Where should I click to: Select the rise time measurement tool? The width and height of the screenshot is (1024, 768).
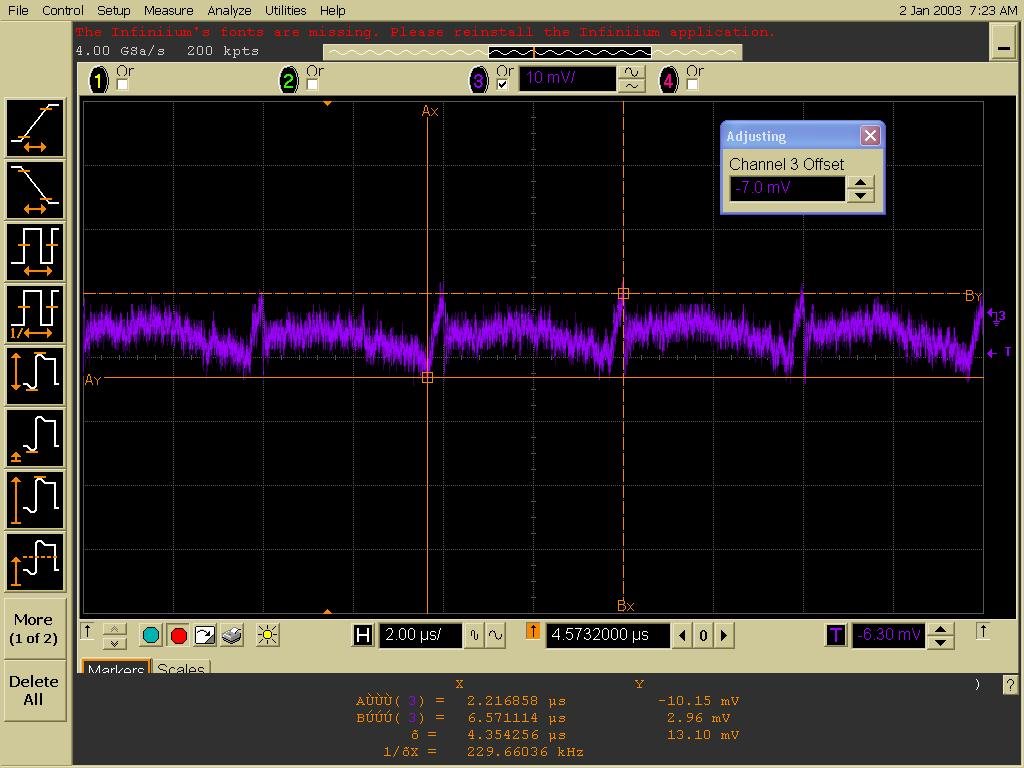pos(35,127)
